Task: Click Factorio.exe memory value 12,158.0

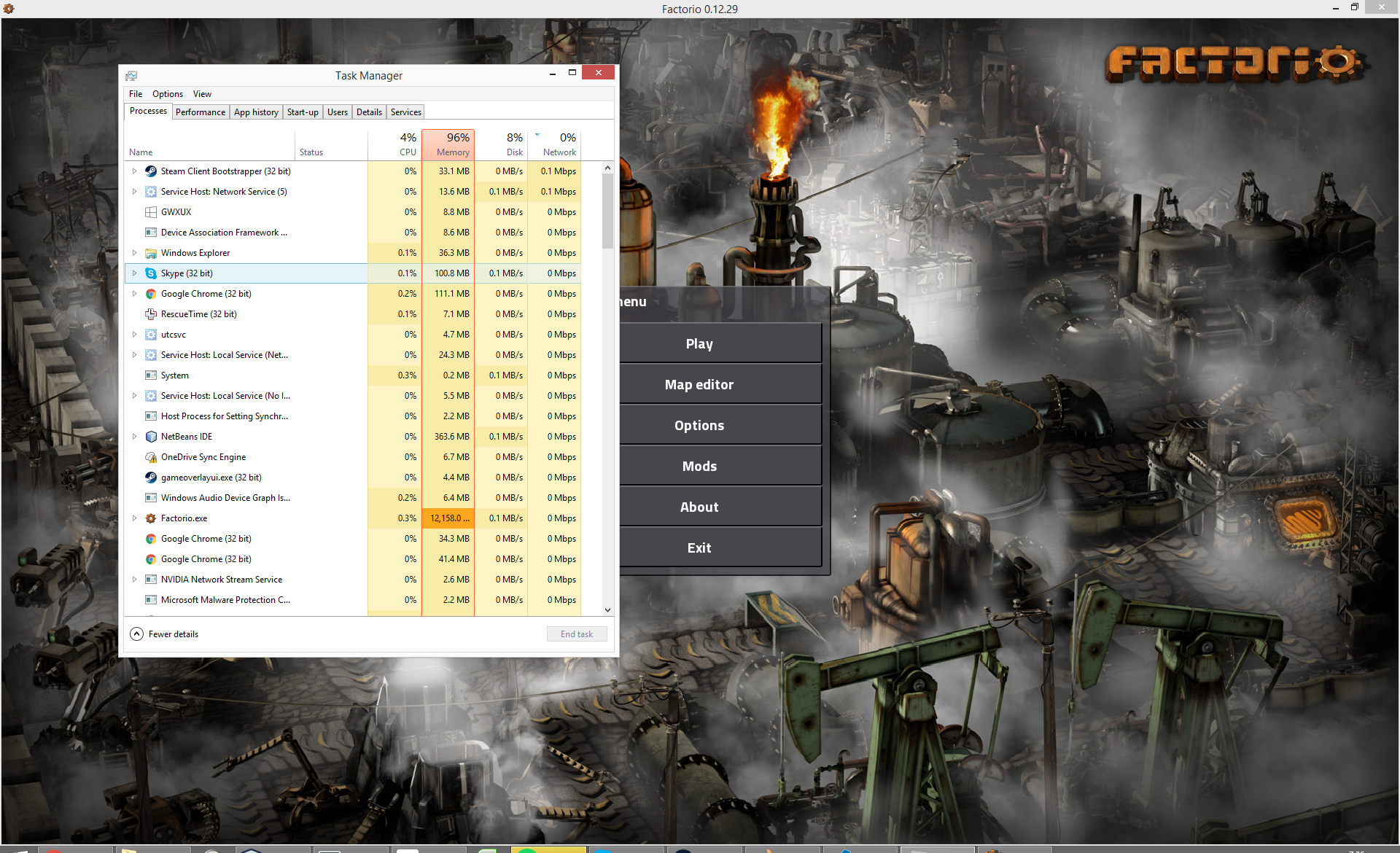Action: pyautogui.click(x=448, y=518)
